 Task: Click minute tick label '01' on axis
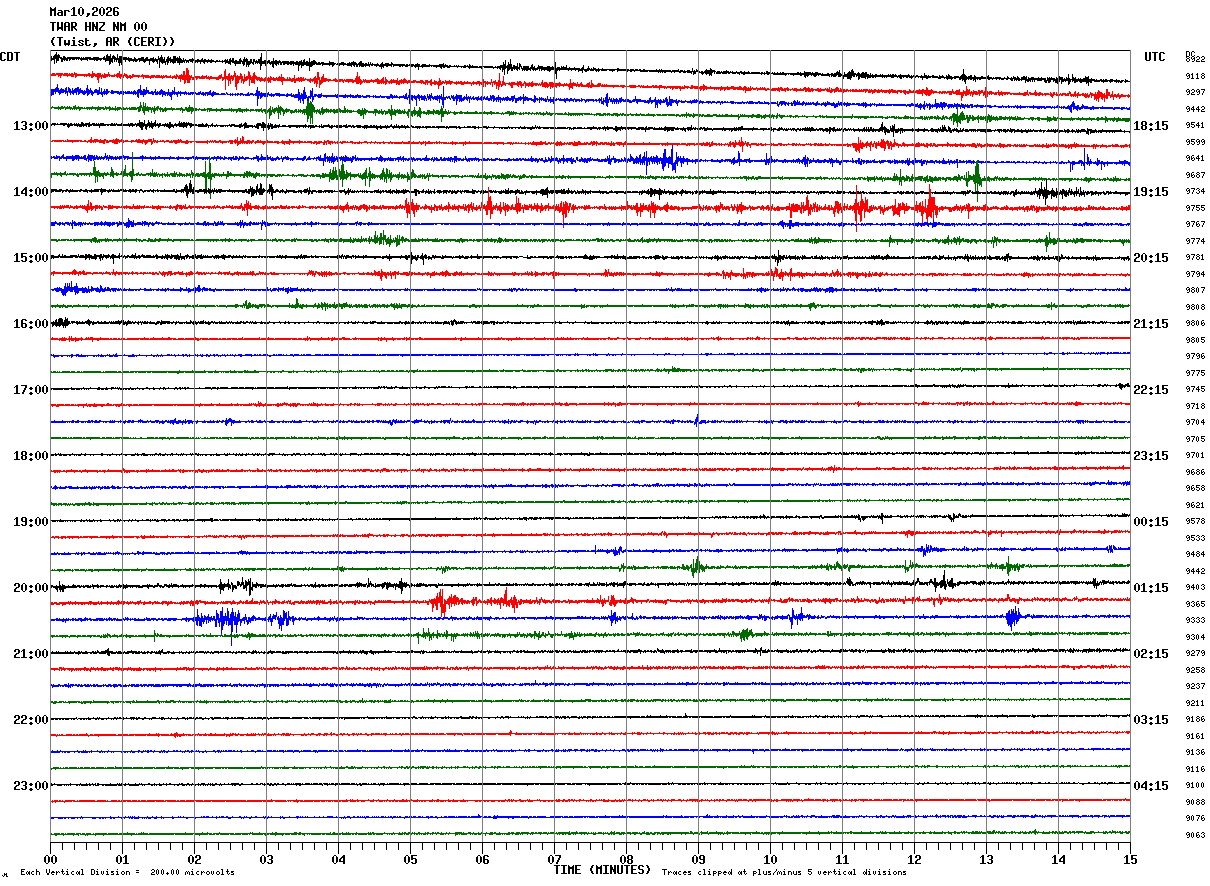coord(122,859)
